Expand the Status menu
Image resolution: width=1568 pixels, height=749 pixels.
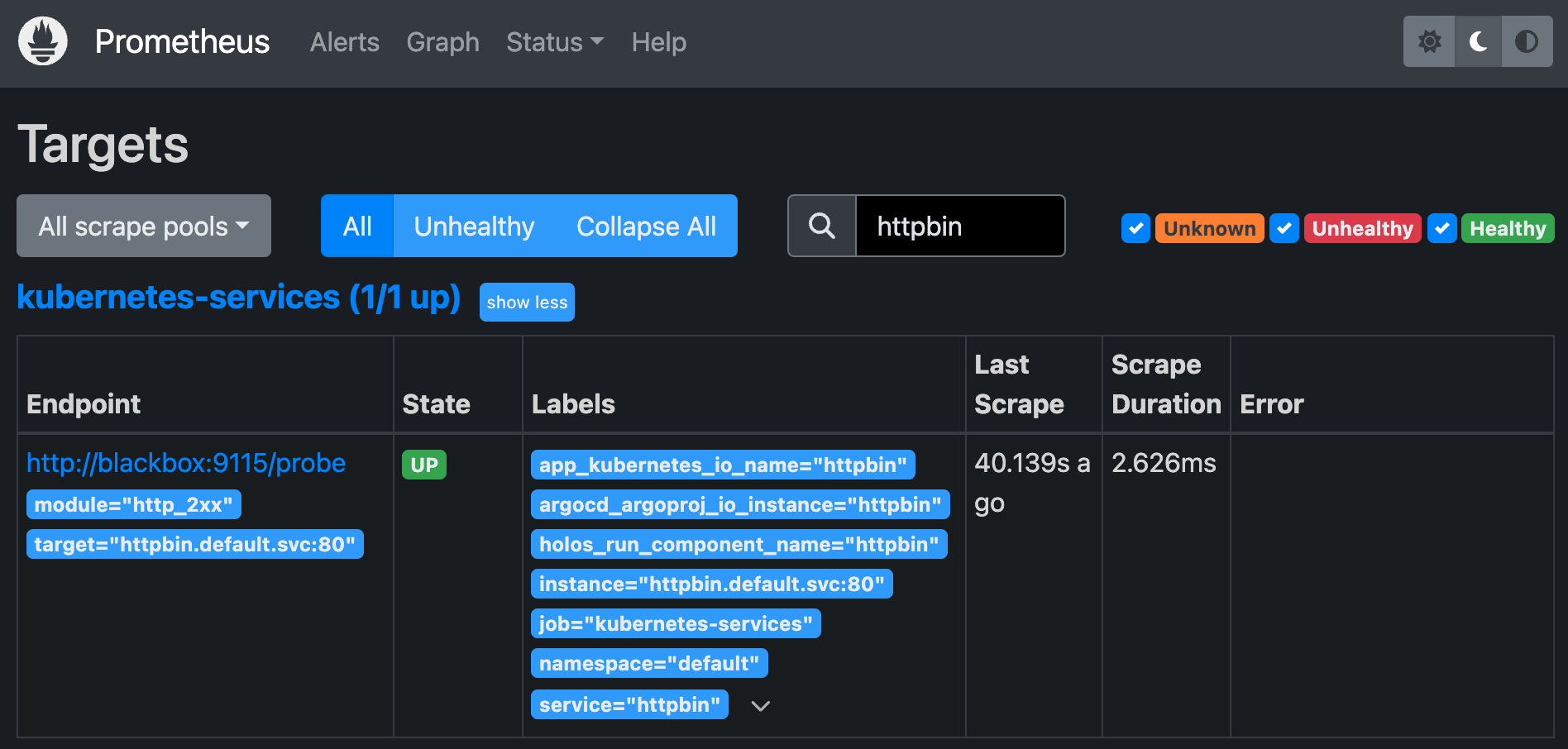555,42
